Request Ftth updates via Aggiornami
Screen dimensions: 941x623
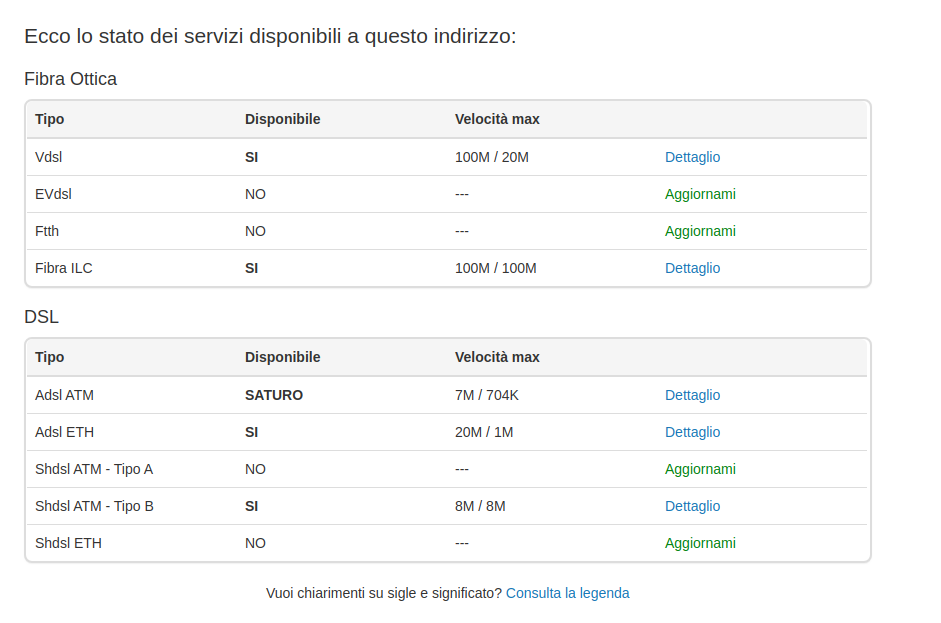pos(700,231)
